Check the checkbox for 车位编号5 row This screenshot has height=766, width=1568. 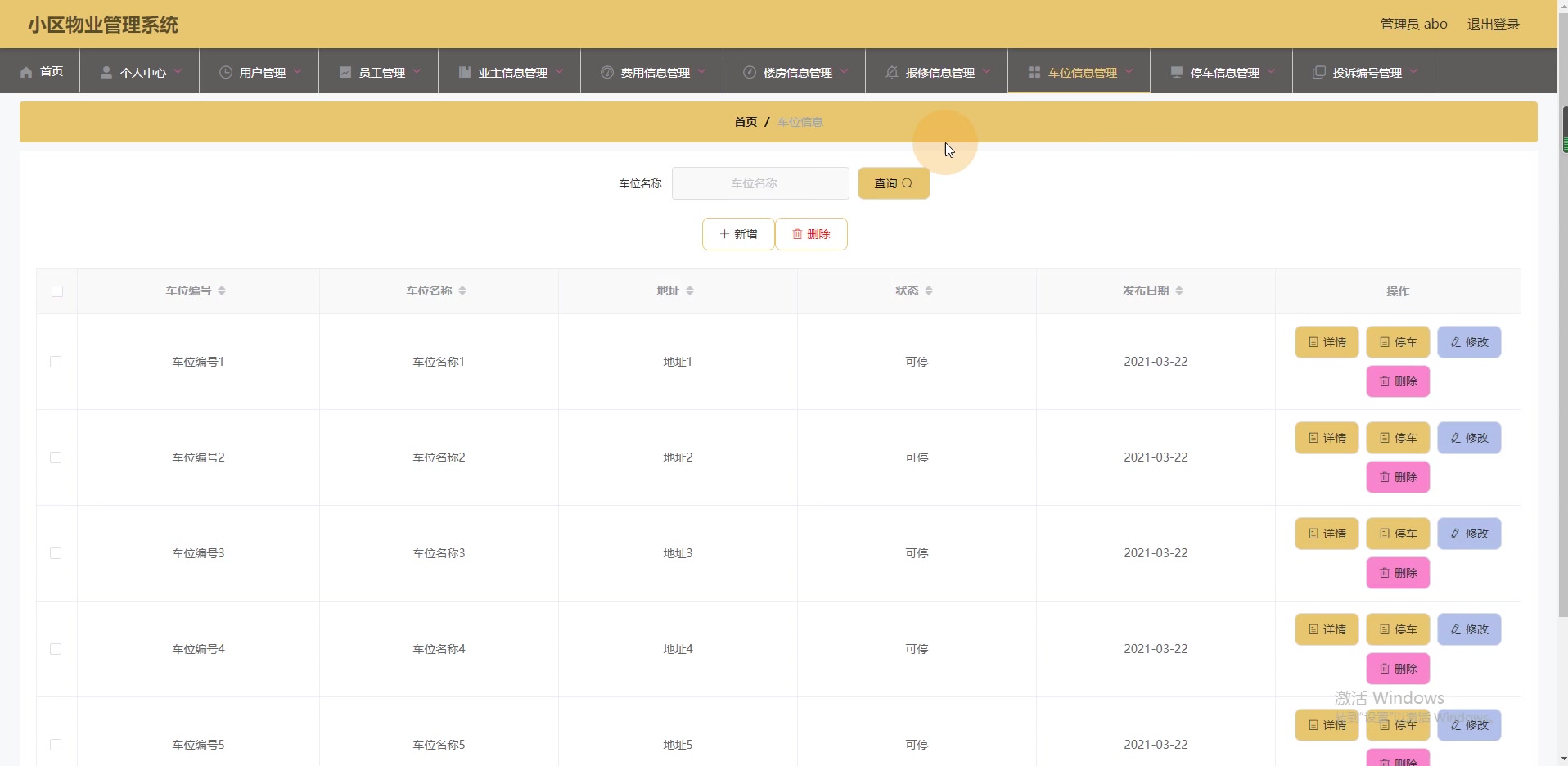pyautogui.click(x=56, y=745)
